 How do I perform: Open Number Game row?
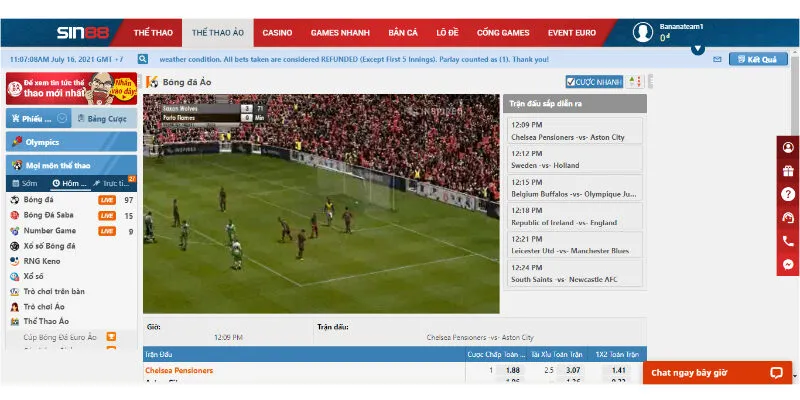(71, 231)
